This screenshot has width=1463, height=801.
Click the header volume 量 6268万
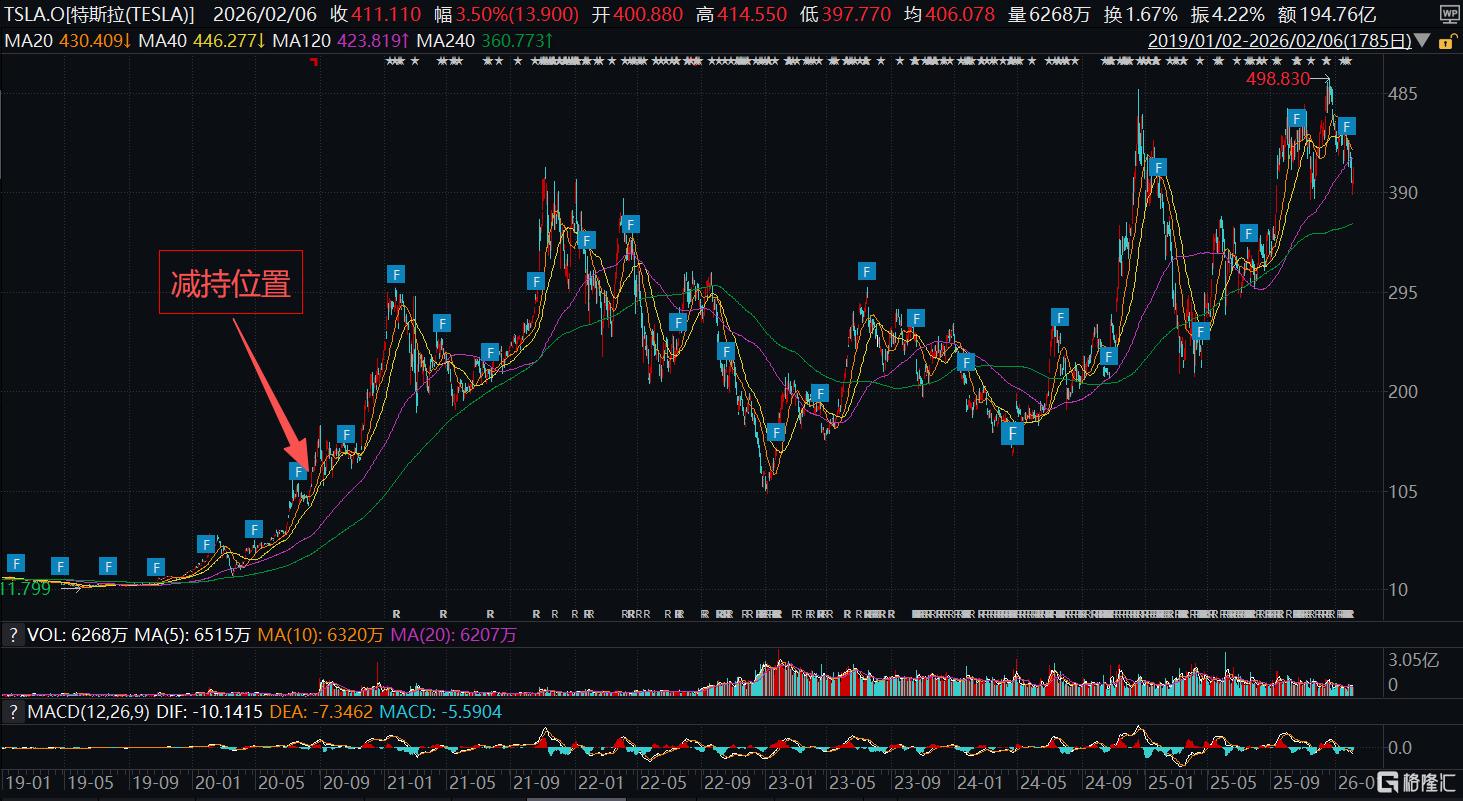click(x=1049, y=15)
